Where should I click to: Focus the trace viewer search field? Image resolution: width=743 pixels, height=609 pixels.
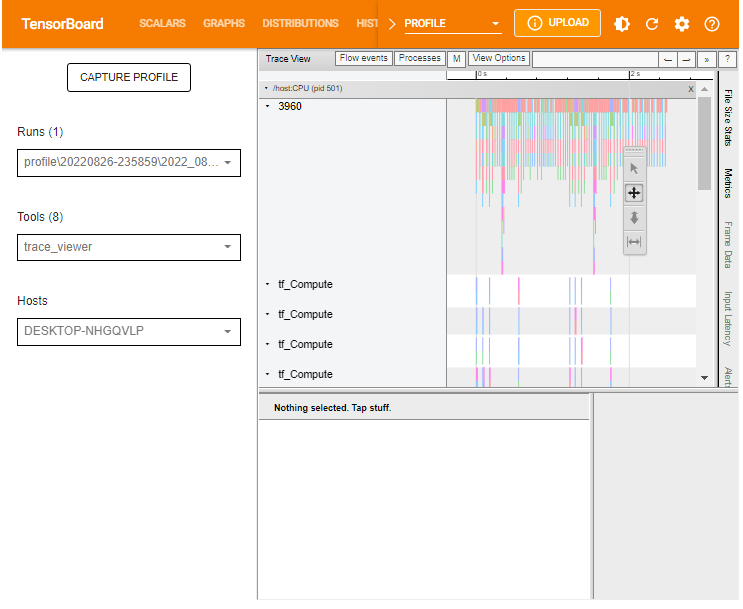(595, 60)
